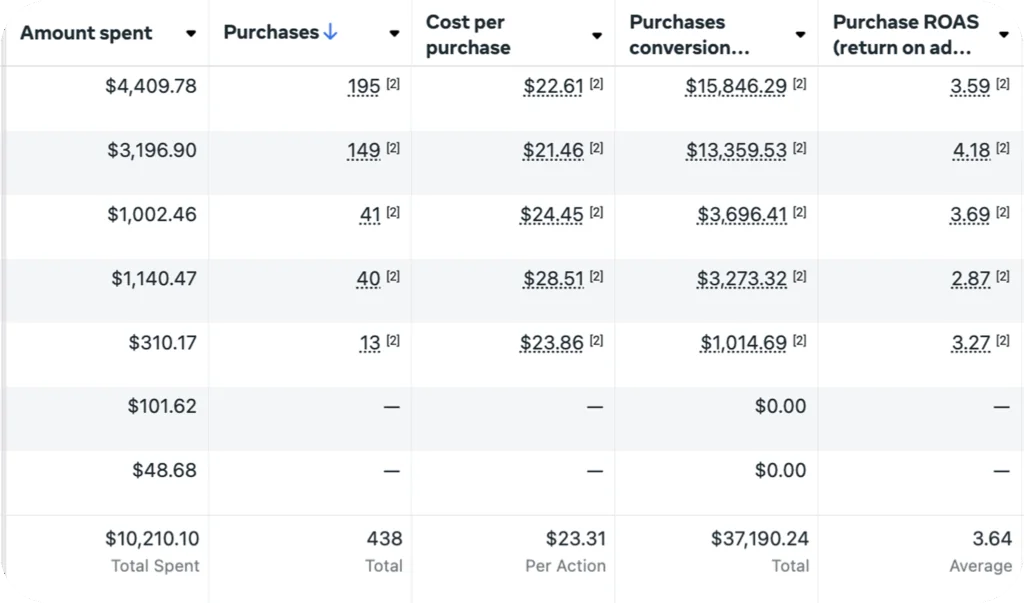This screenshot has width=1024, height=603.
Task: Open the Purchases conversion value column dropdown arrow
Action: (x=800, y=35)
